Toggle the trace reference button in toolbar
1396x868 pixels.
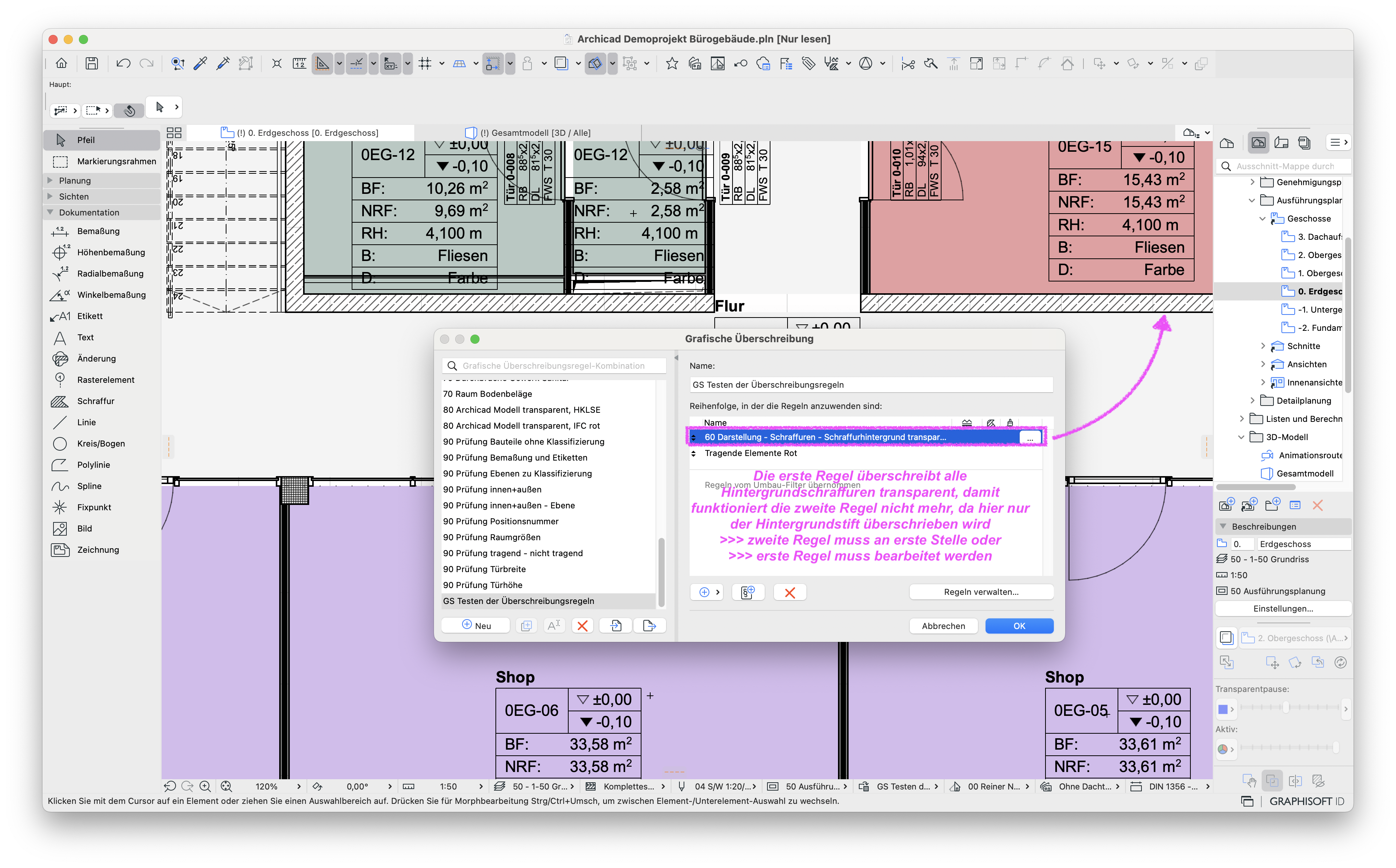click(x=561, y=63)
